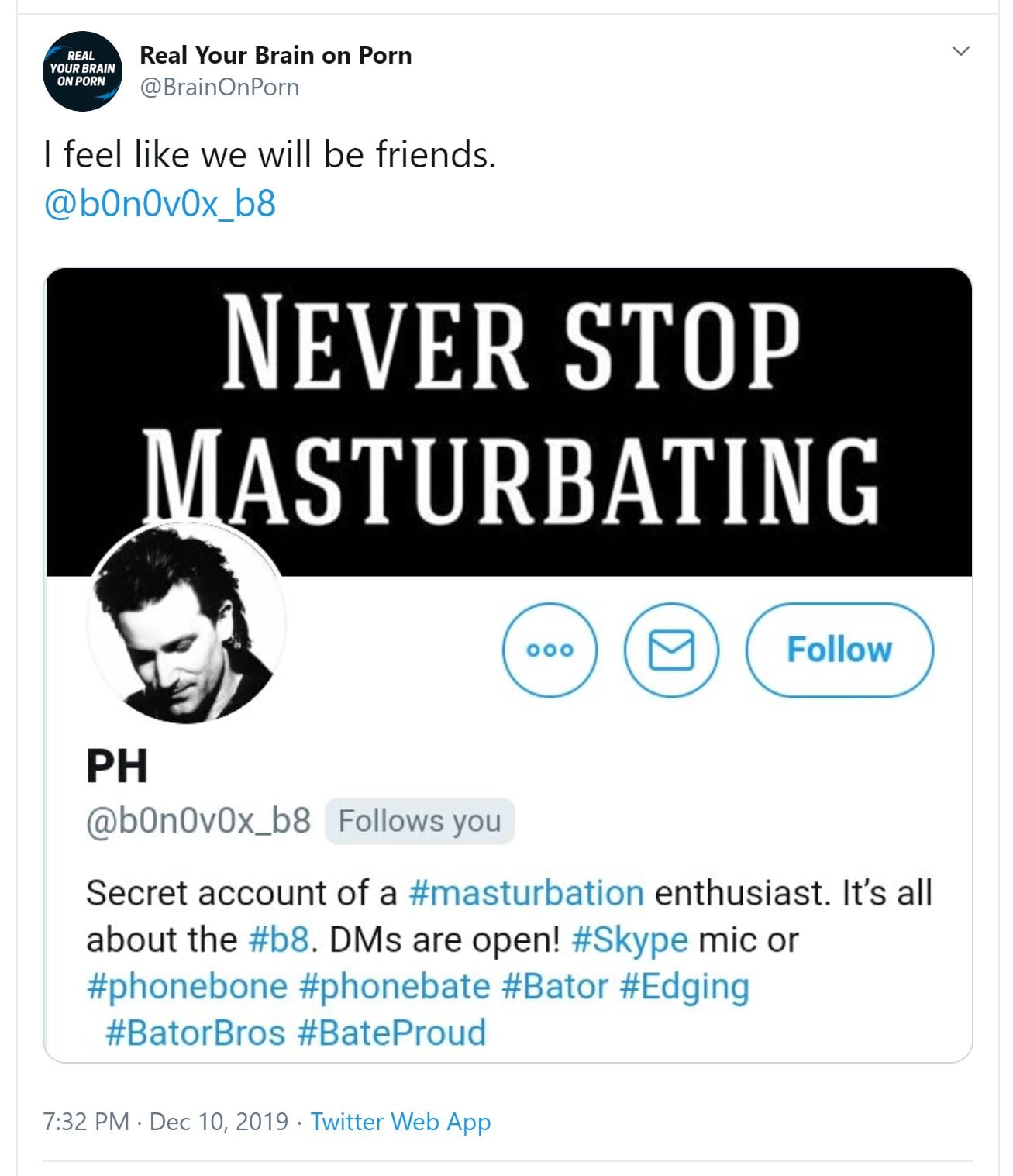Click the envelope message button

coord(671,650)
